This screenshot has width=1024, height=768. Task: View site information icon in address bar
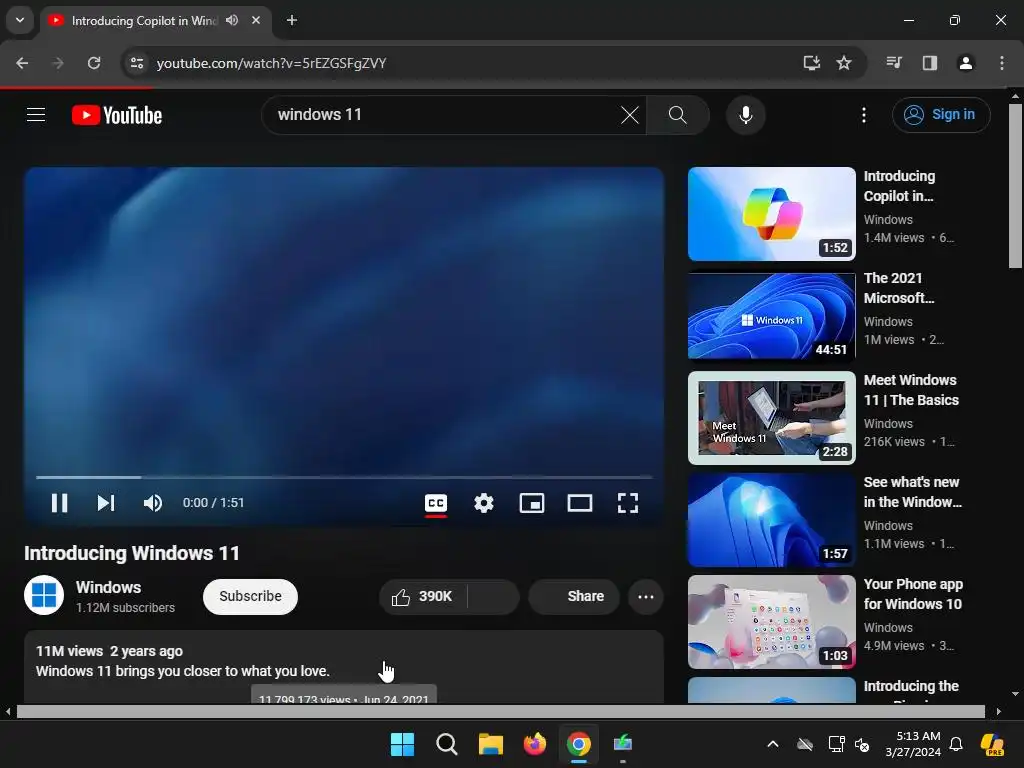(137, 63)
